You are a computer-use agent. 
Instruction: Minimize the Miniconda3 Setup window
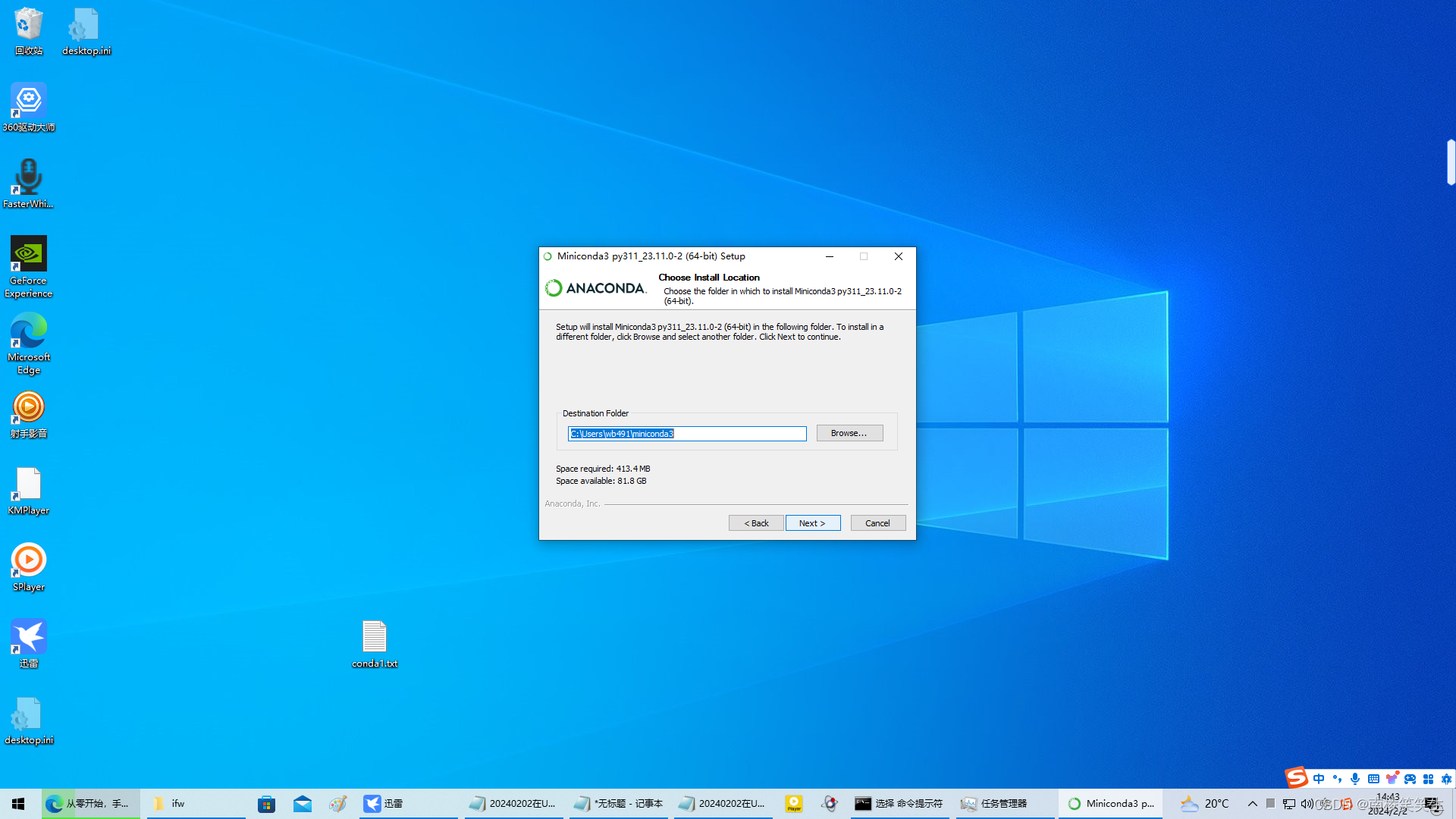pyautogui.click(x=830, y=256)
